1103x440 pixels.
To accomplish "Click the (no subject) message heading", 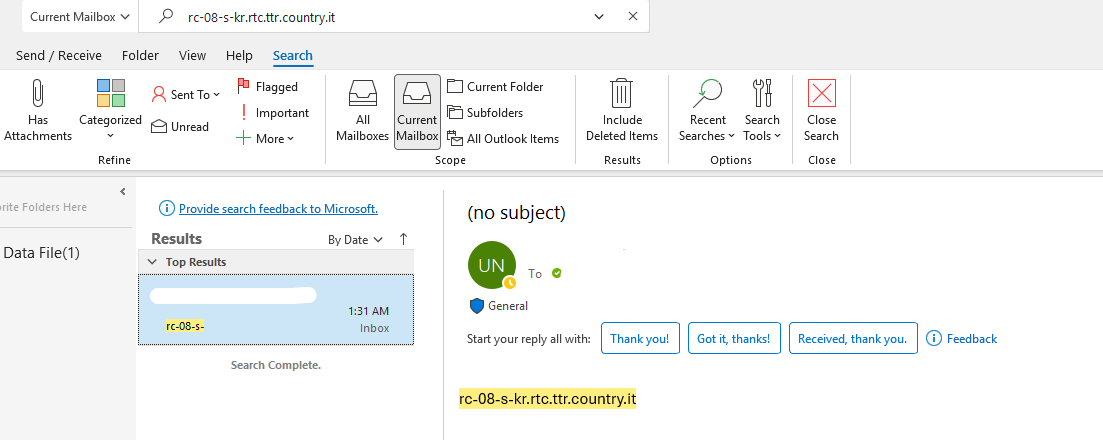I will point(516,212).
